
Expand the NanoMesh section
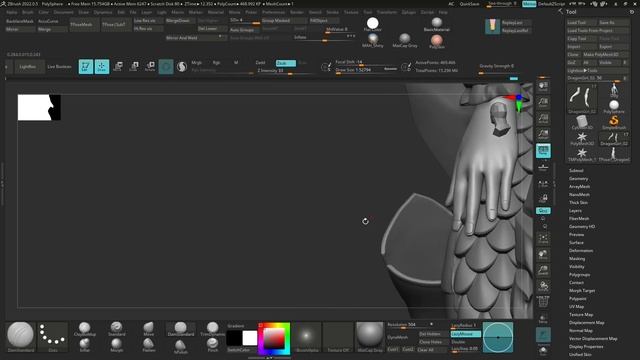(x=579, y=195)
